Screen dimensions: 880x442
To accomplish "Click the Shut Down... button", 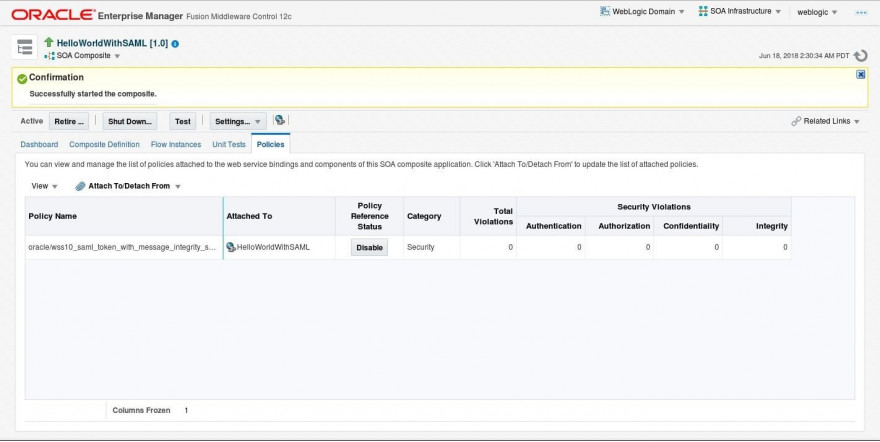I will (130, 121).
